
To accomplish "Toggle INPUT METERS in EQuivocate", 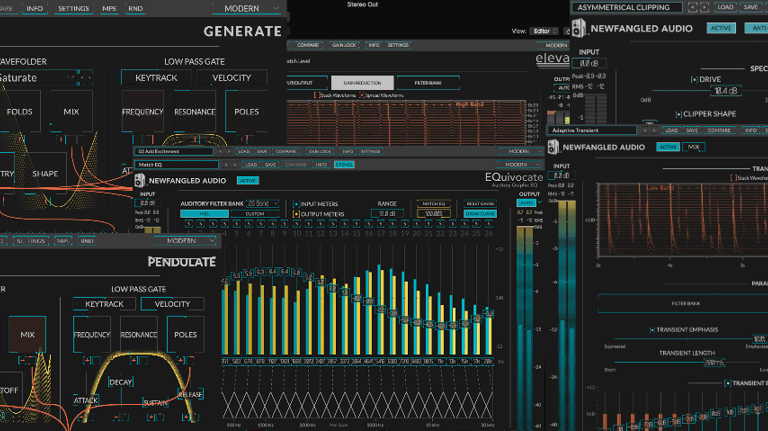I will coord(296,204).
